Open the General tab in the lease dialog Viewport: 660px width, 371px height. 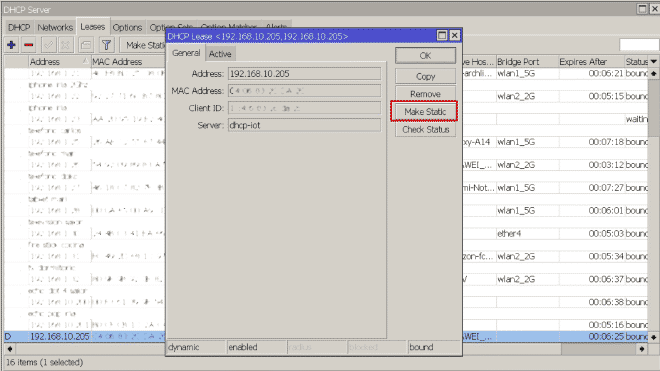pyautogui.click(x=186, y=53)
